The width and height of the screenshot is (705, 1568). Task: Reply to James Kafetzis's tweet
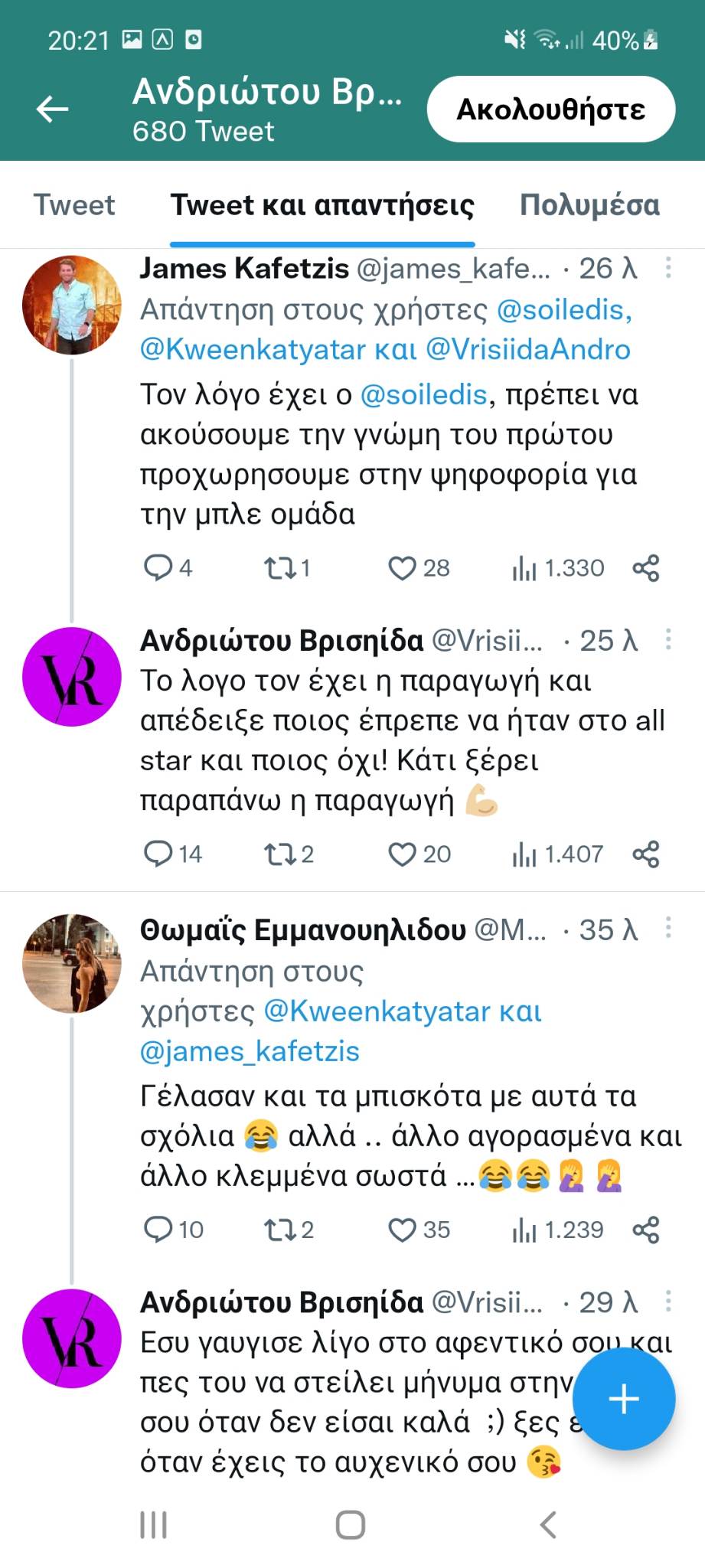pos(158,568)
